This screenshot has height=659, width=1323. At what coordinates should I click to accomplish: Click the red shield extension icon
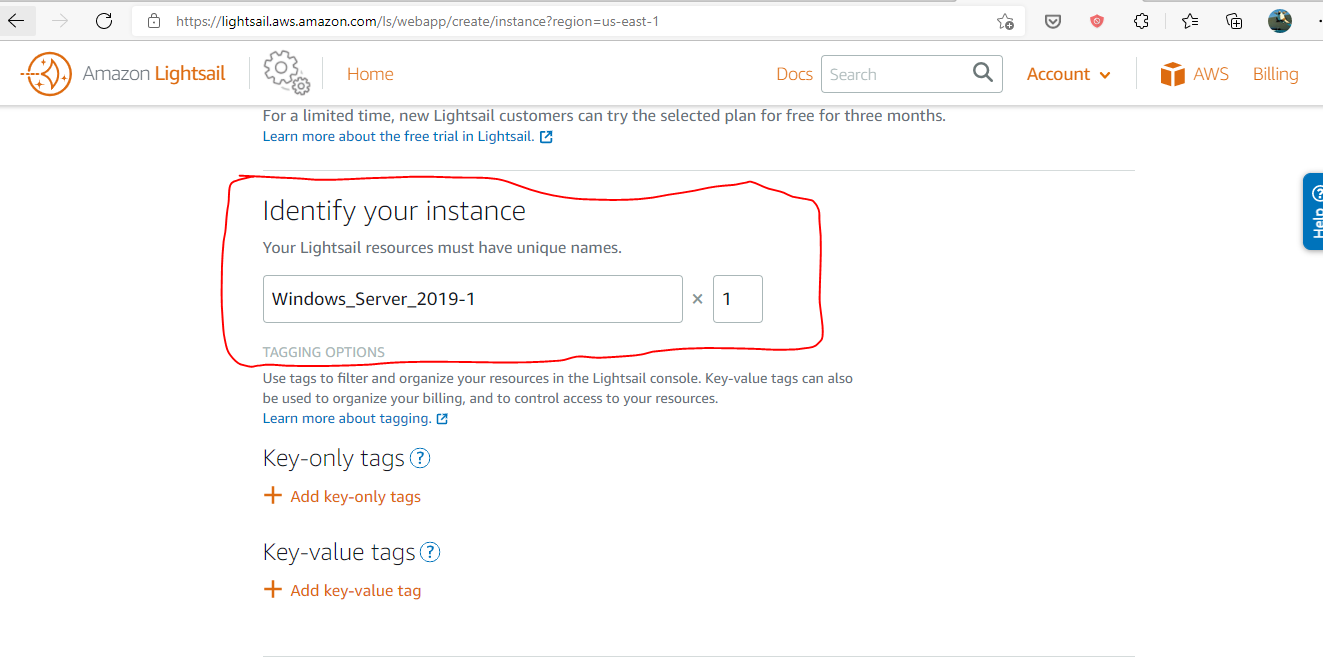coord(1097,21)
